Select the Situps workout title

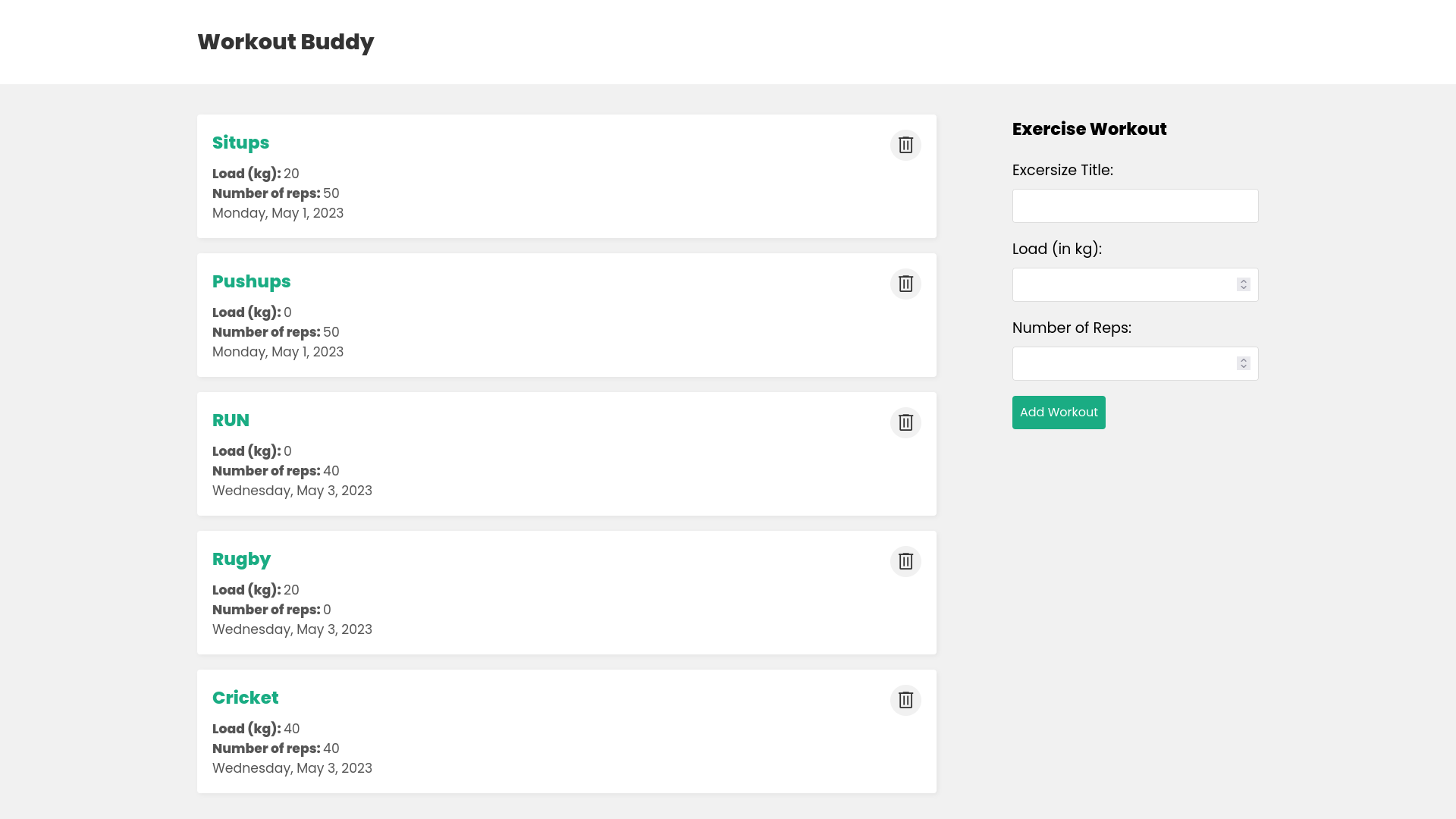tap(240, 143)
